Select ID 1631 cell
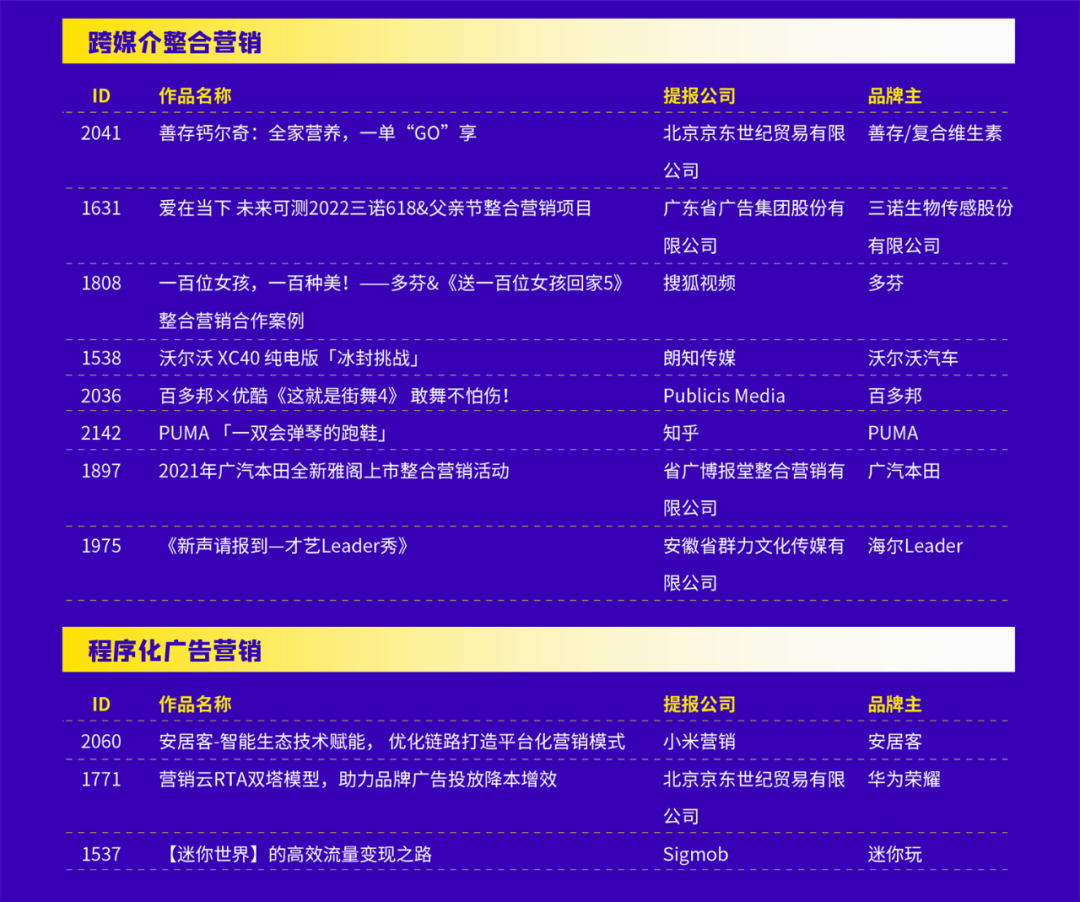This screenshot has height=902, width=1080. coord(101,208)
